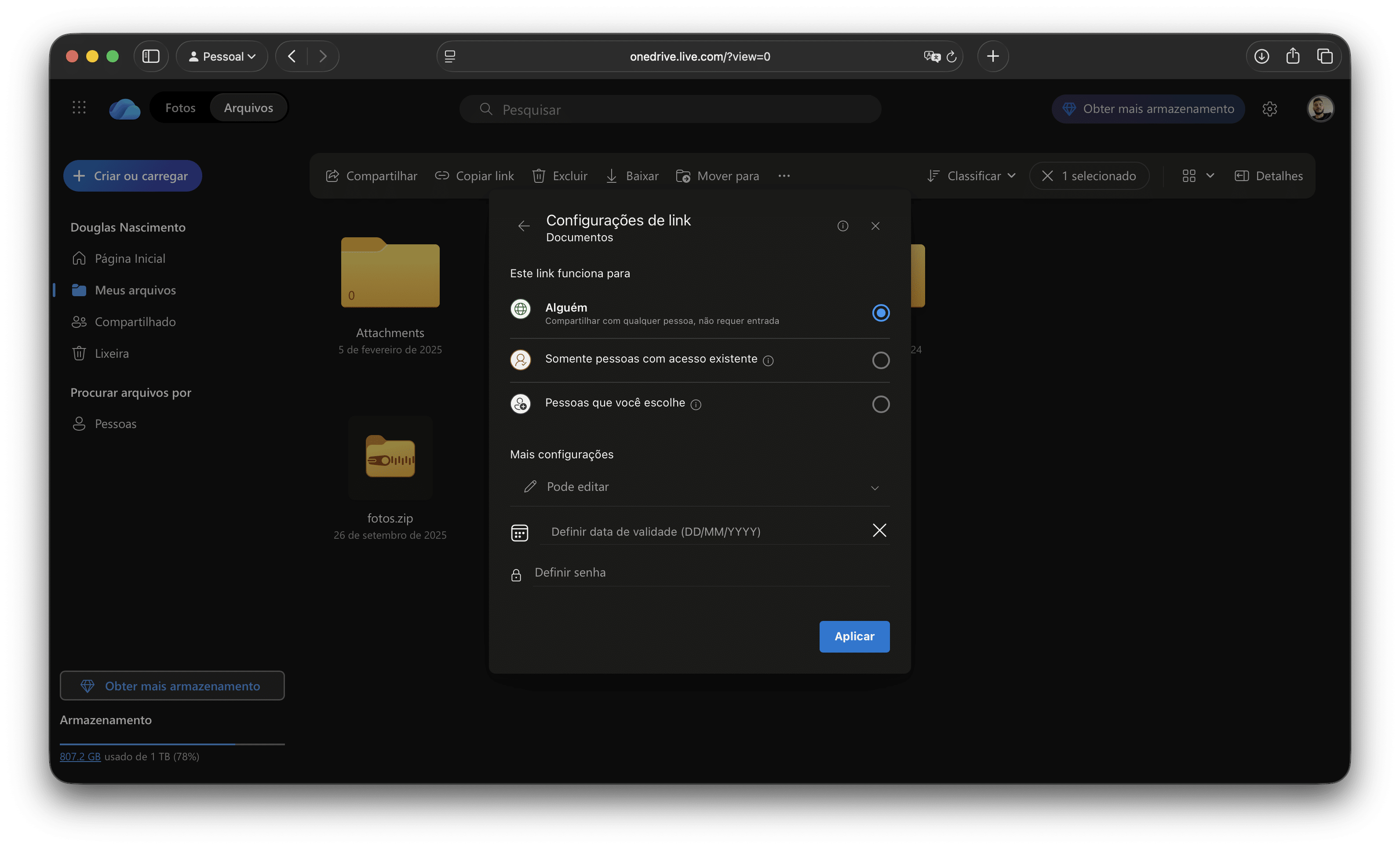Clear the expiration date with the X icon

(x=879, y=530)
